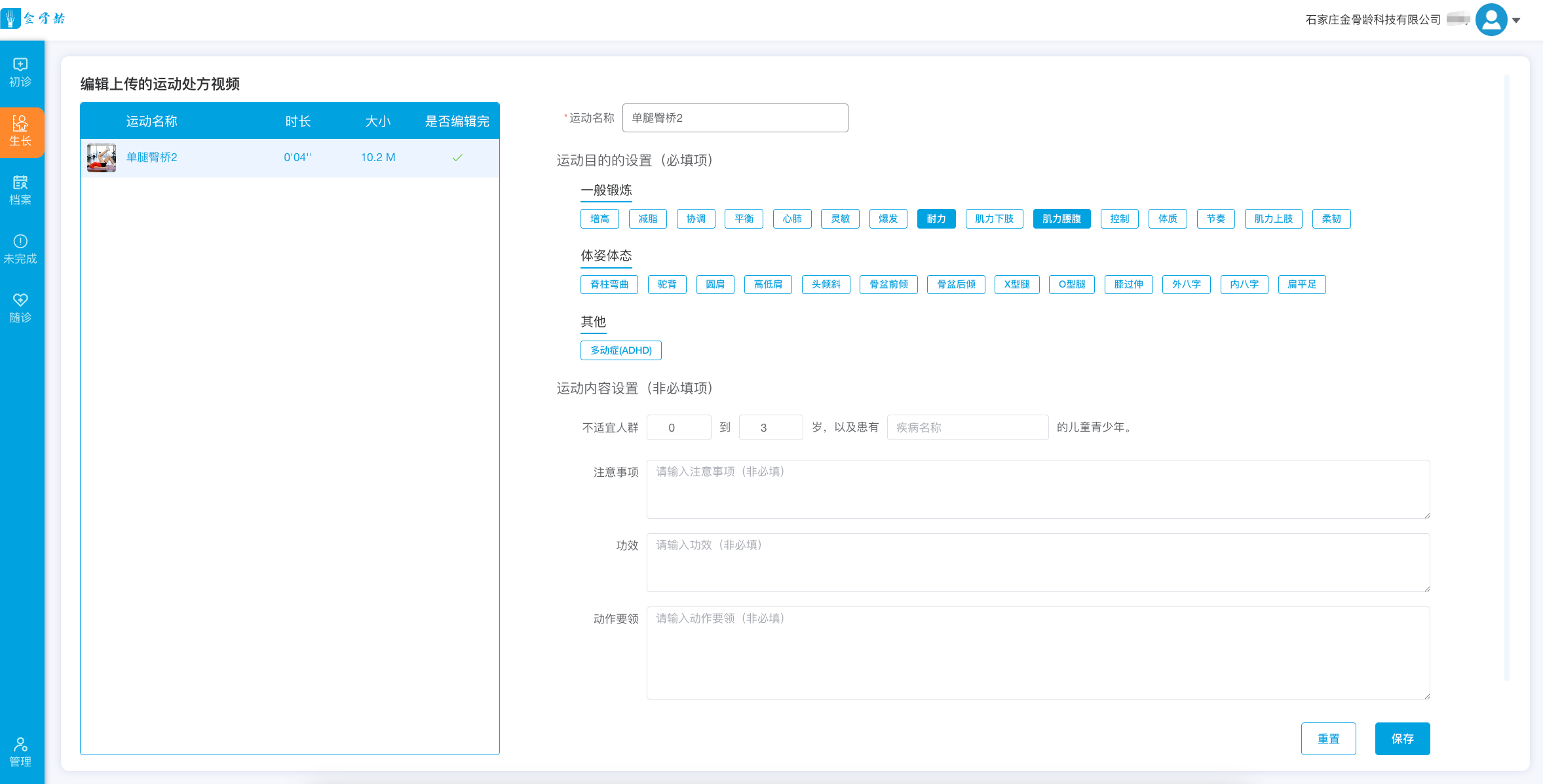
Task: Toggle the 体质 purpose tag
Action: click(x=1168, y=219)
